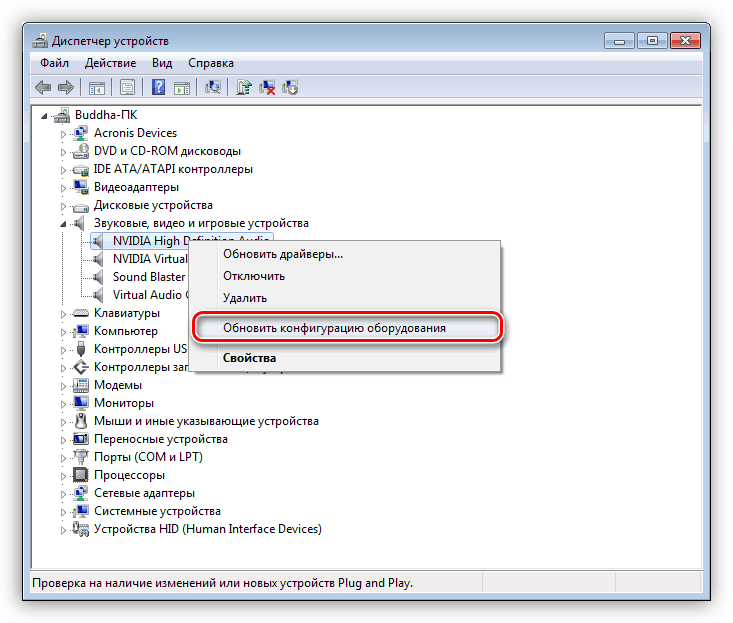733x623 pixels.
Task: Click the Forward arrow toolbar icon
Action: pos(65,87)
